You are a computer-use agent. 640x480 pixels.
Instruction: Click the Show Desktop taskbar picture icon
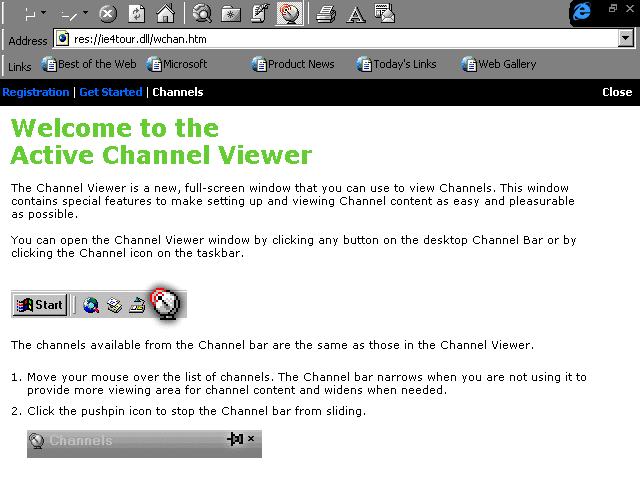click(137, 305)
